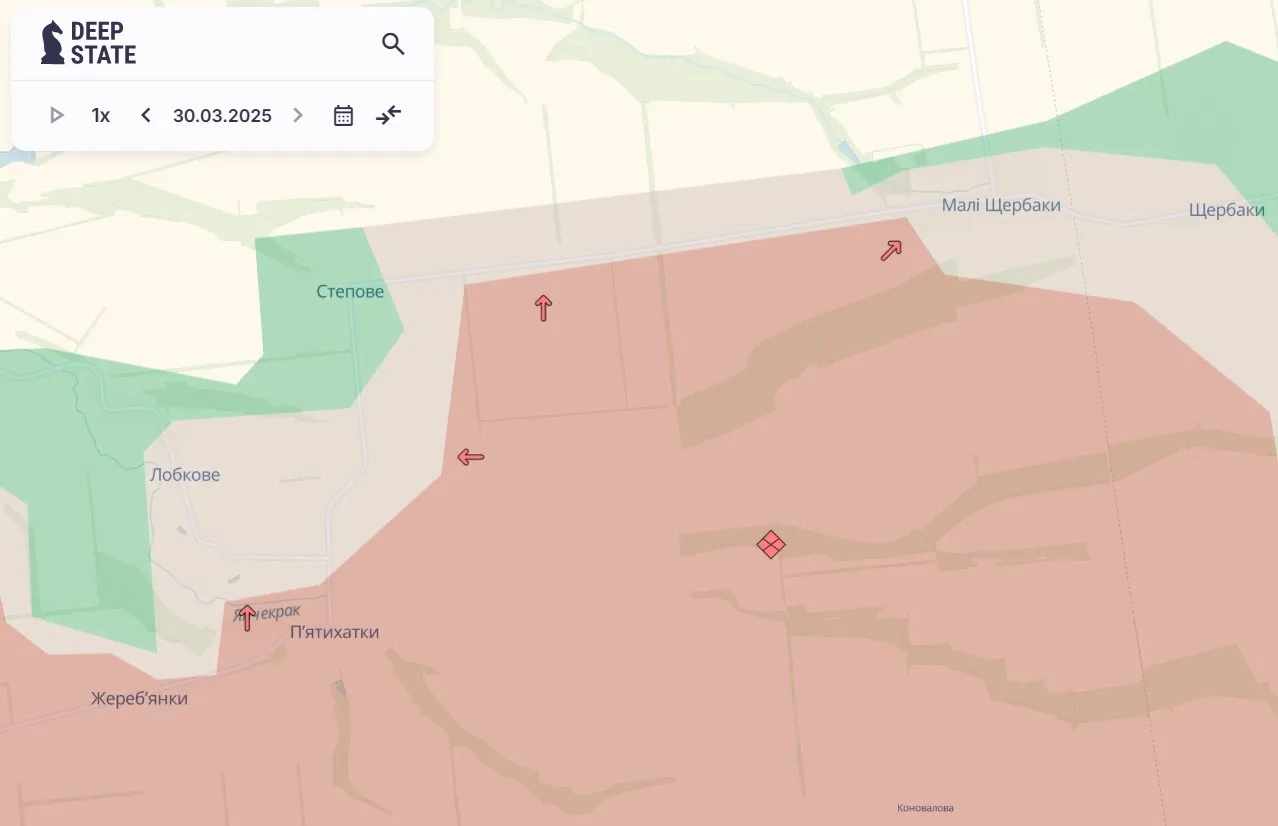The width and height of the screenshot is (1278, 826).
Task: Select the upward attack arrow east of Степове
Action: pos(543,308)
